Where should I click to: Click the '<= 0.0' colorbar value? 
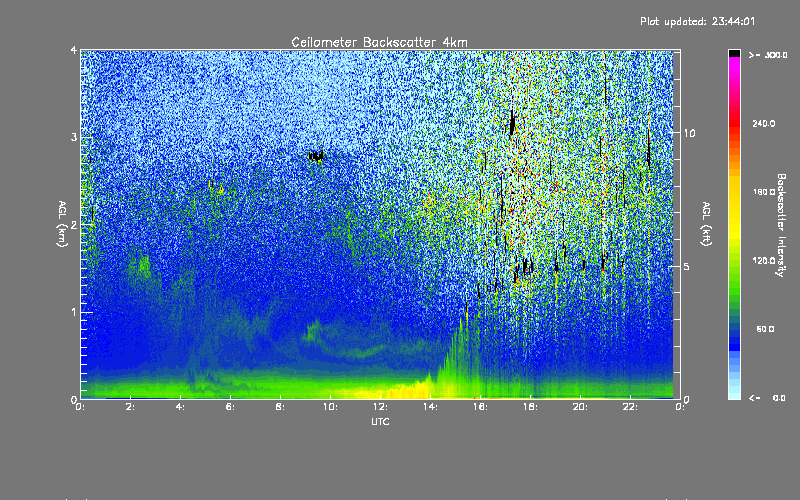(x=767, y=398)
